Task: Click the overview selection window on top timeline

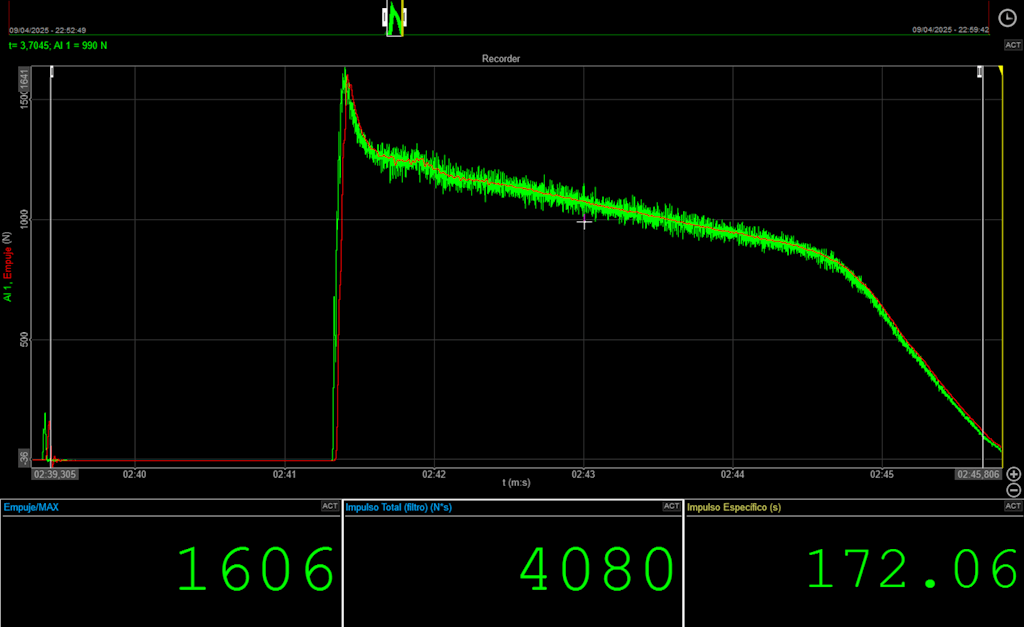Action: [x=394, y=18]
